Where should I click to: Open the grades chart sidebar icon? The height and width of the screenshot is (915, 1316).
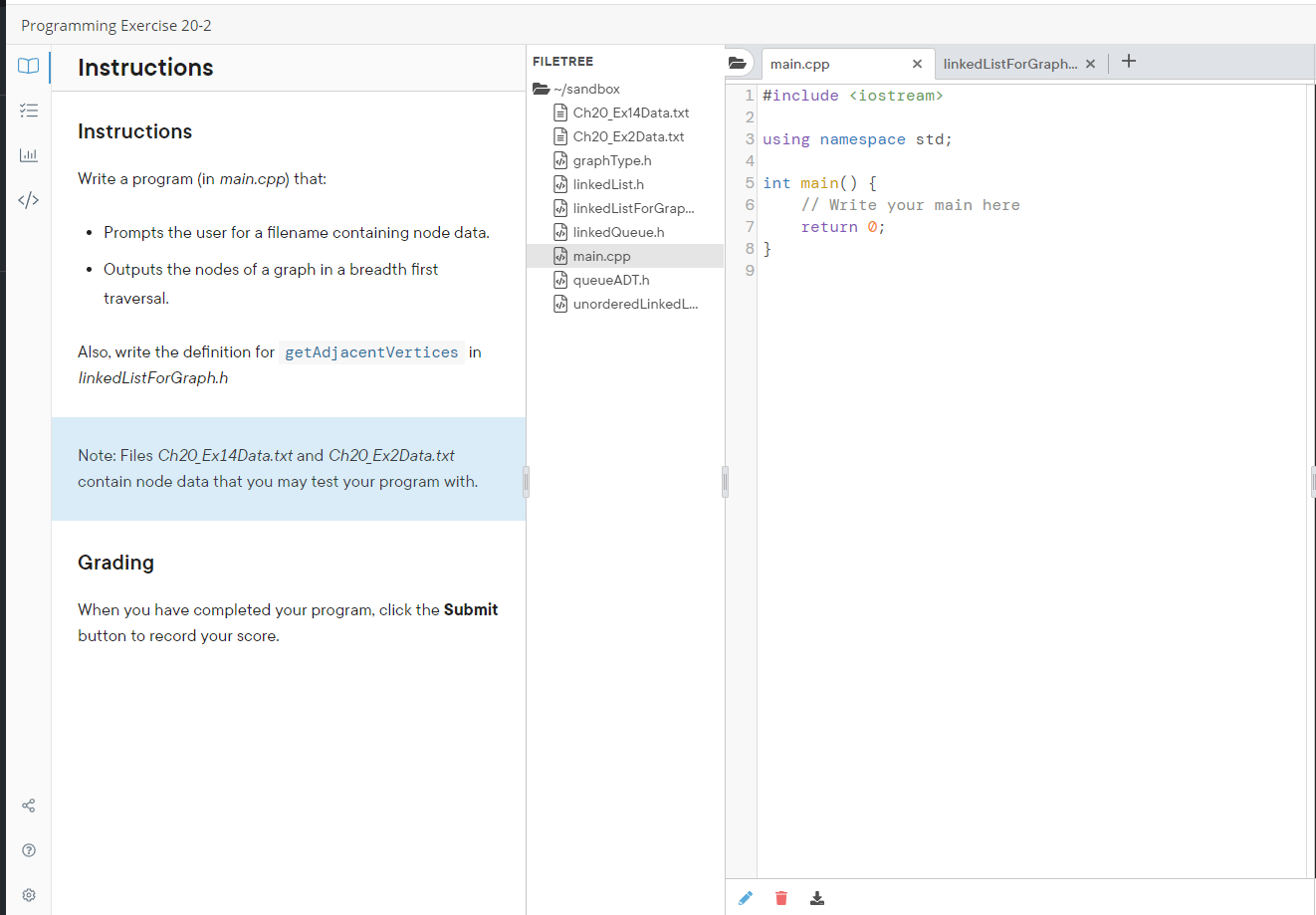[28, 154]
